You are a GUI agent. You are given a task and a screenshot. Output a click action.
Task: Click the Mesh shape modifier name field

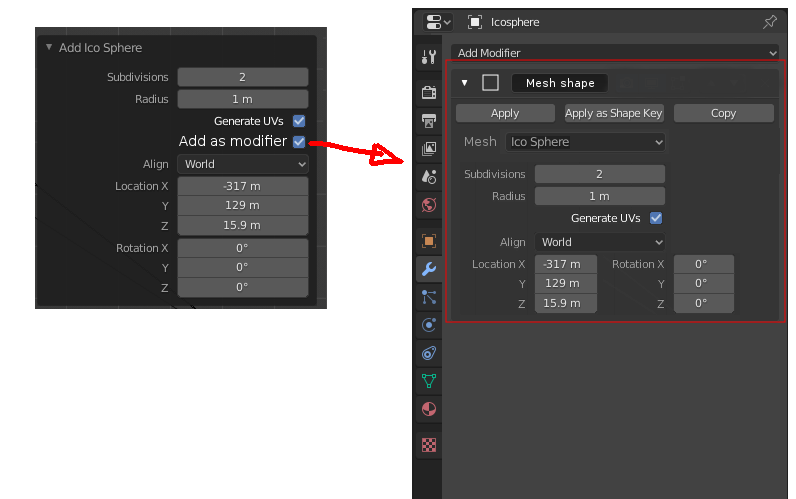[x=560, y=83]
